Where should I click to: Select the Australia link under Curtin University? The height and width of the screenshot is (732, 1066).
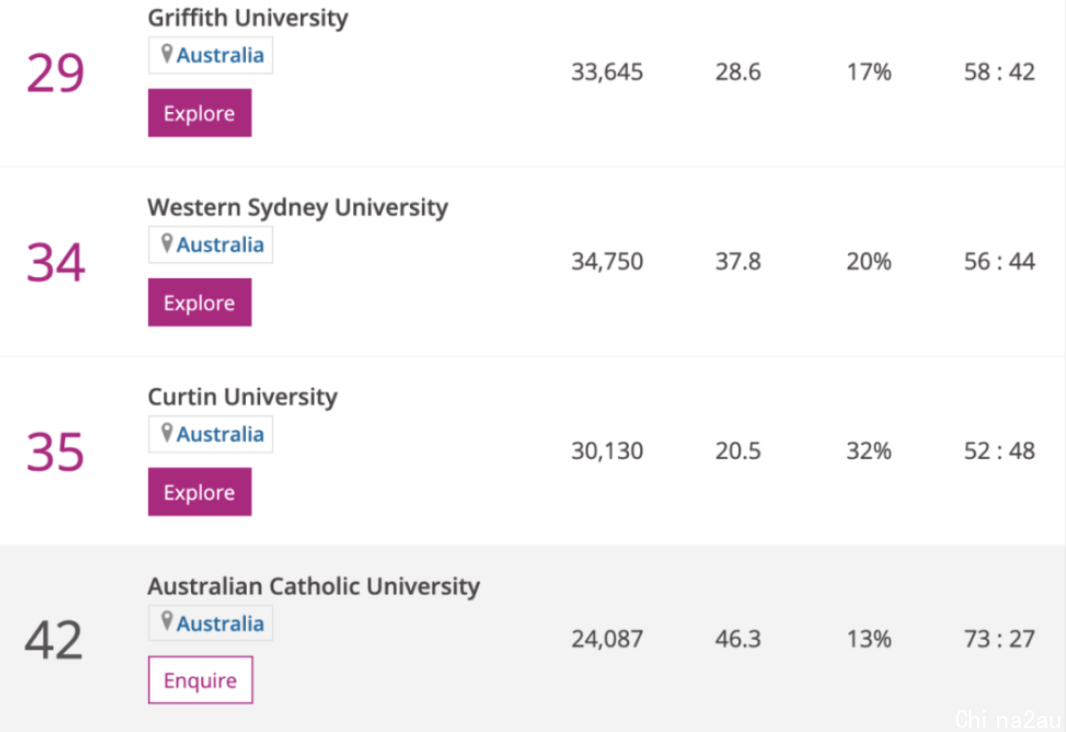[x=220, y=434]
